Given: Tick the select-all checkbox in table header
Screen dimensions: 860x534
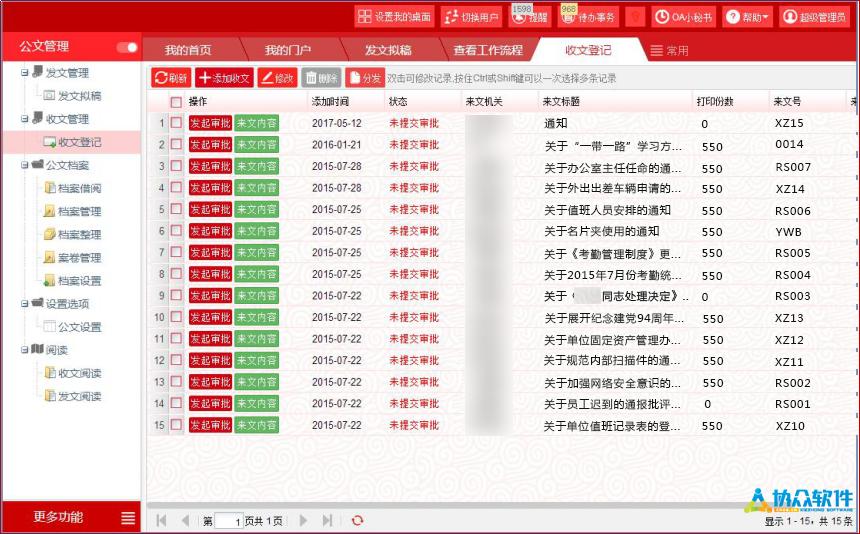Looking at the screenshot, I should (176, 102).
